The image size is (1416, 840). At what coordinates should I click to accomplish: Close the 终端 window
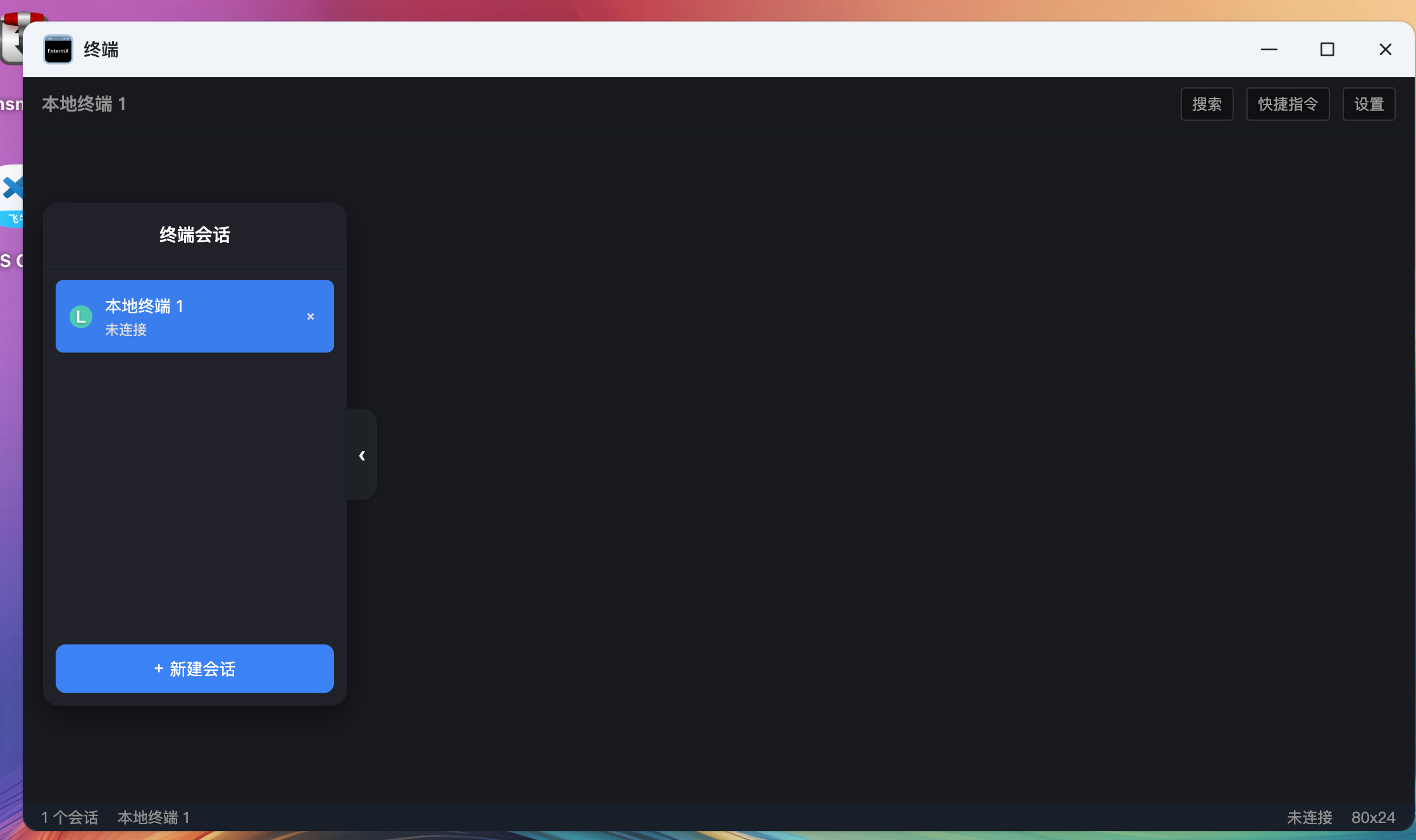pyautogui.click(x=1386, y=49)
